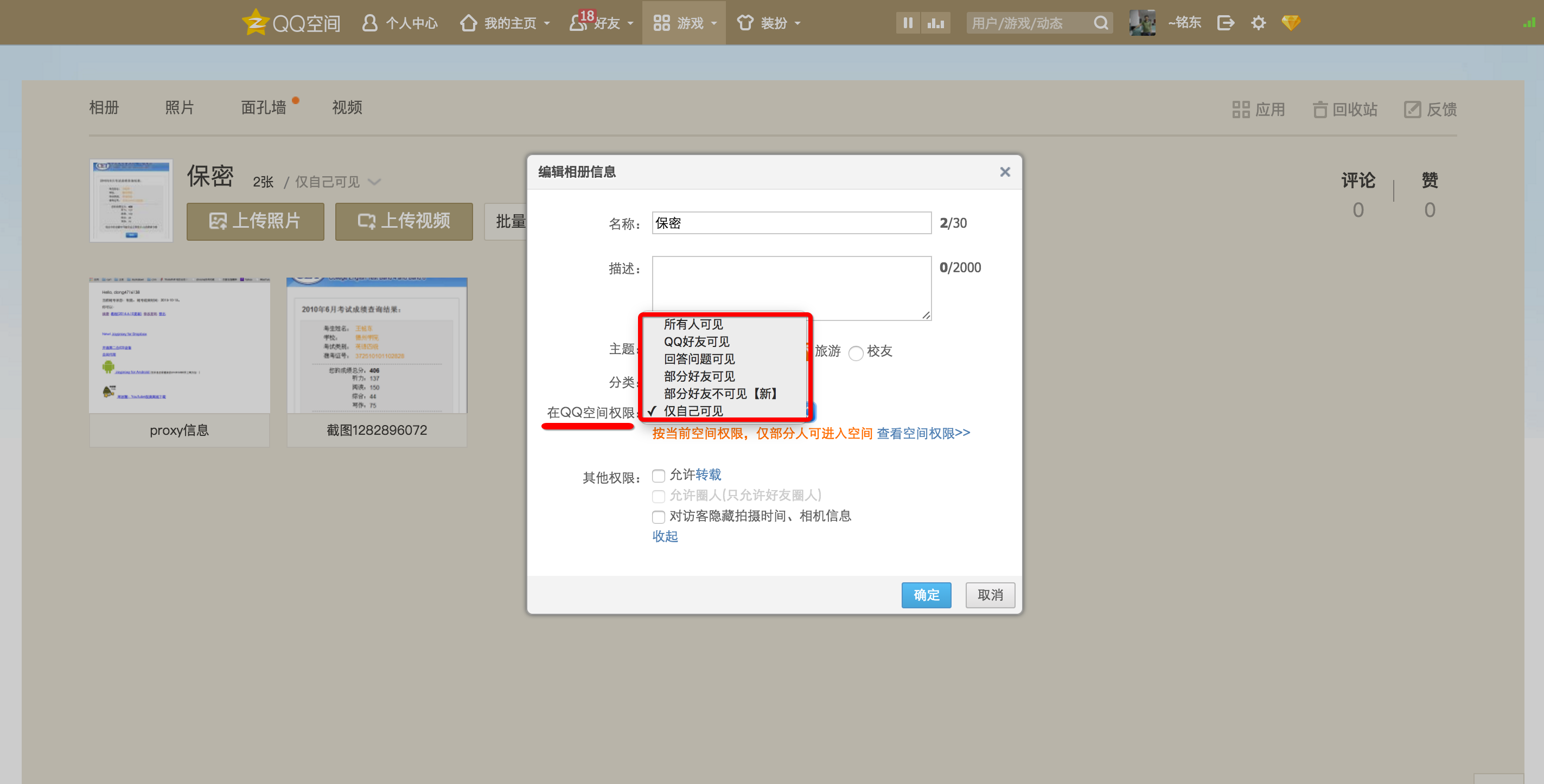Select the 校友 radio button
The image size is (1544, 784).
pyautogui.click(x=856, y=353)
